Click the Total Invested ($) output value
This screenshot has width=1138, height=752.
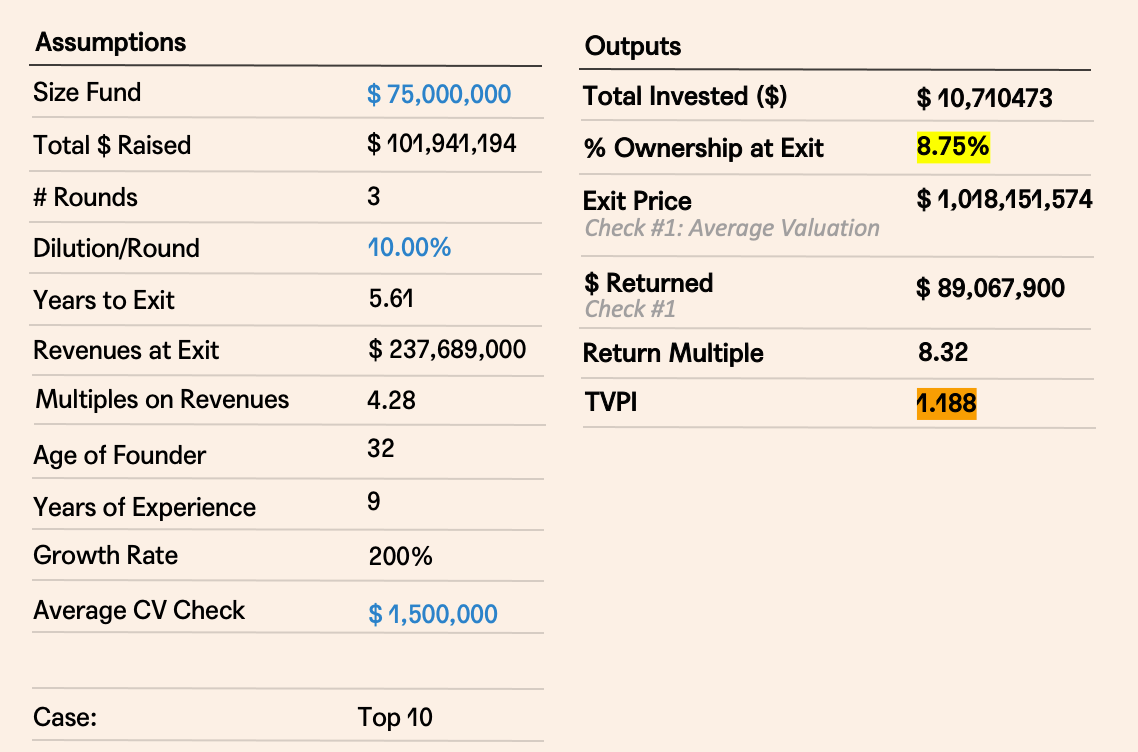point(984,98)
